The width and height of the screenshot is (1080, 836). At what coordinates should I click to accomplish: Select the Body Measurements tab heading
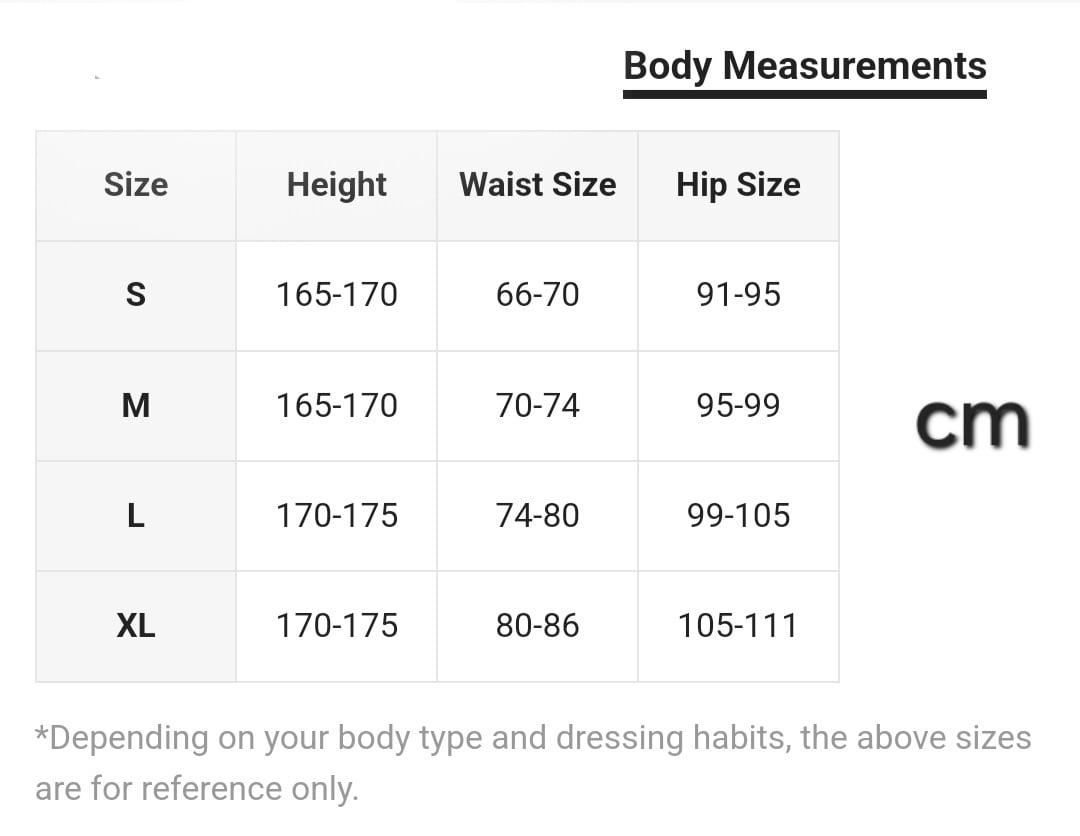[804, 66]
